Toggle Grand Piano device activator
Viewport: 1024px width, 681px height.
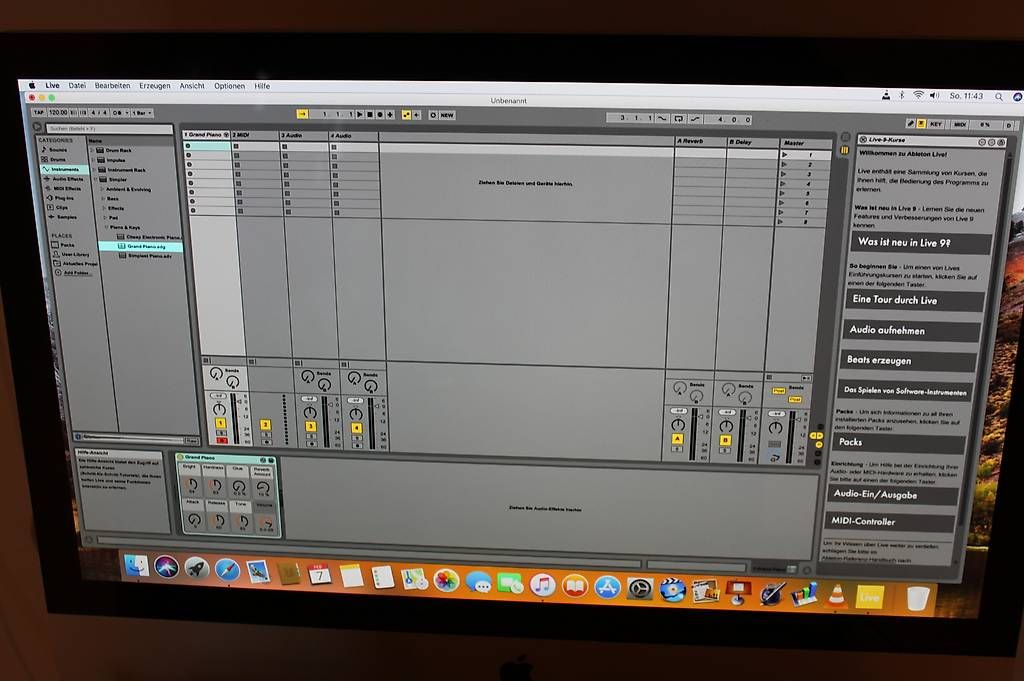(180, 457)
